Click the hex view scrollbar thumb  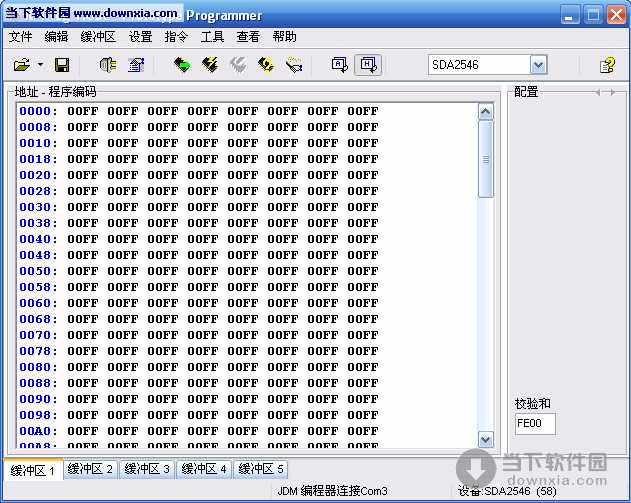[486, 158]
